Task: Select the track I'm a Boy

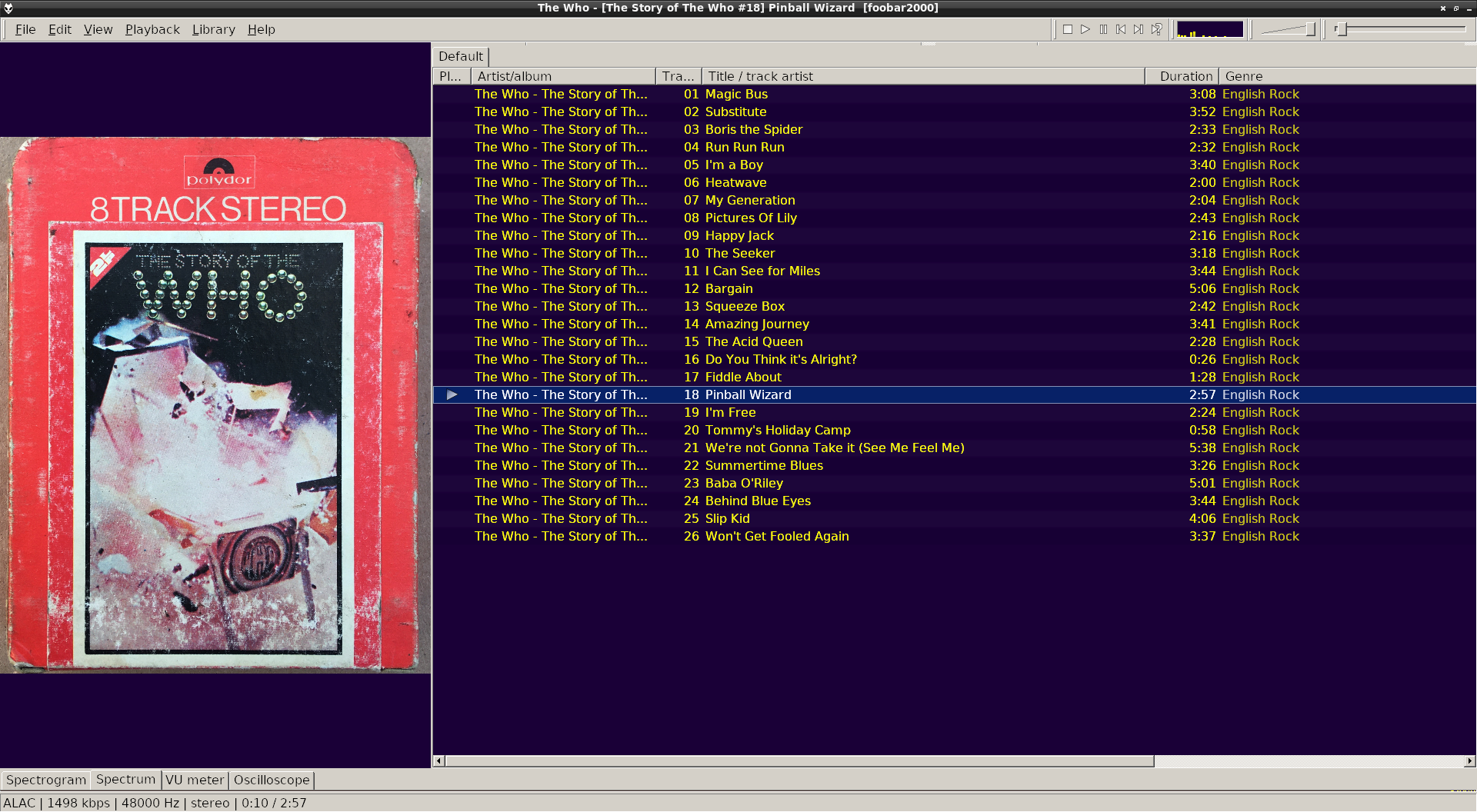Action: (954, 165)
